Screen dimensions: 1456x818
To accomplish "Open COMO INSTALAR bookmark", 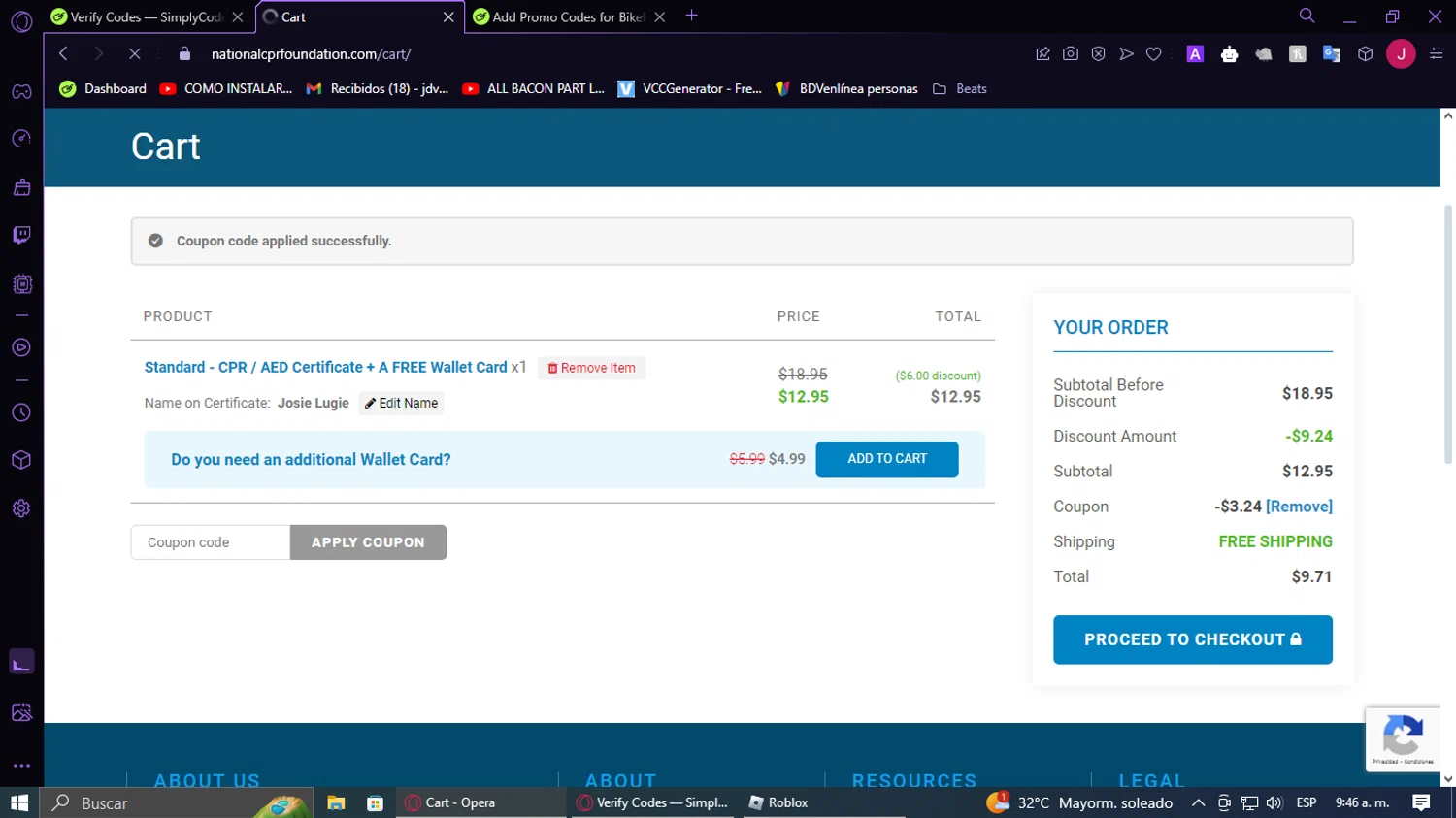I will 226,88.
